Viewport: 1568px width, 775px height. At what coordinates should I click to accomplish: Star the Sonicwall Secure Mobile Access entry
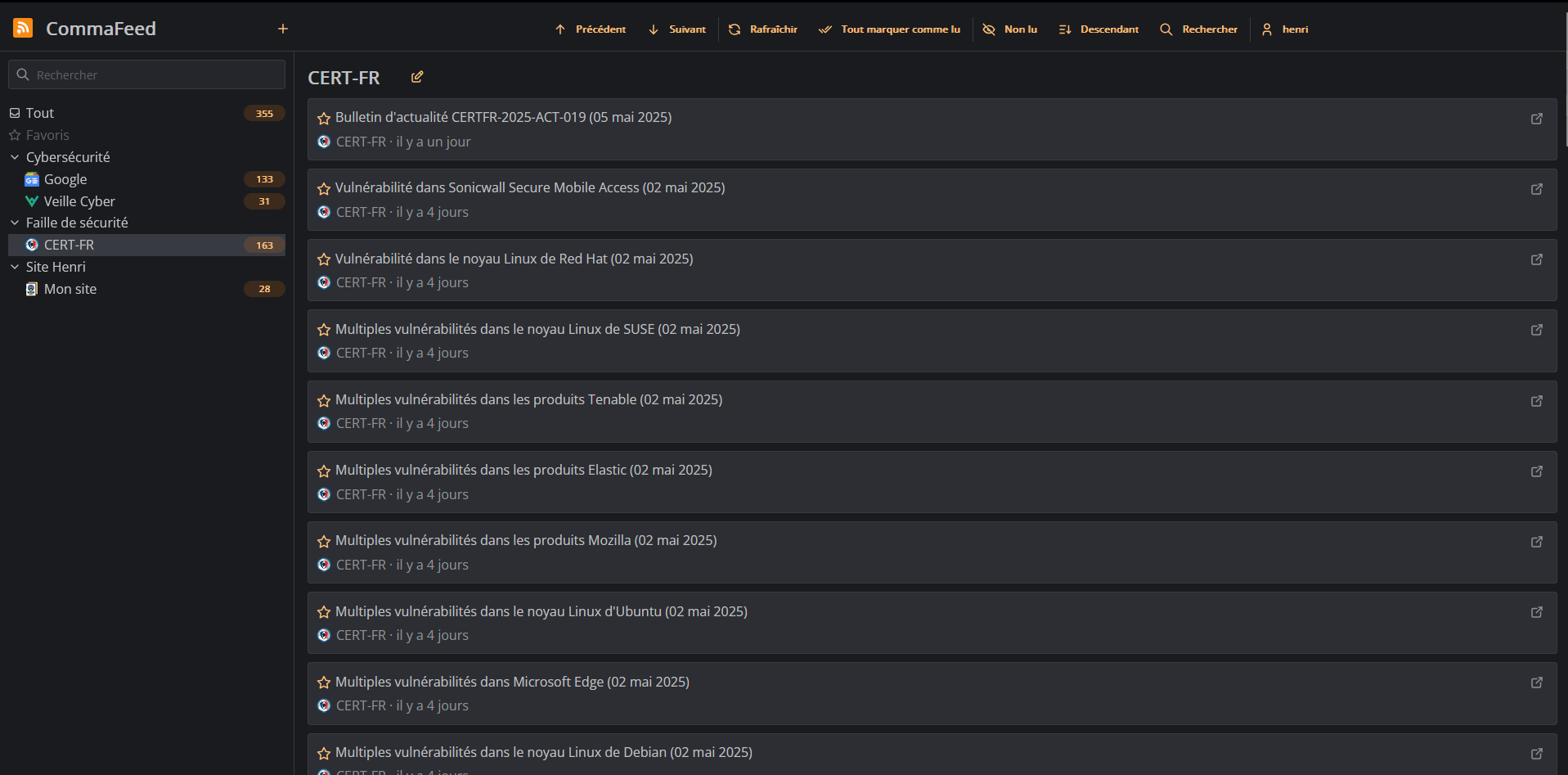324,188
